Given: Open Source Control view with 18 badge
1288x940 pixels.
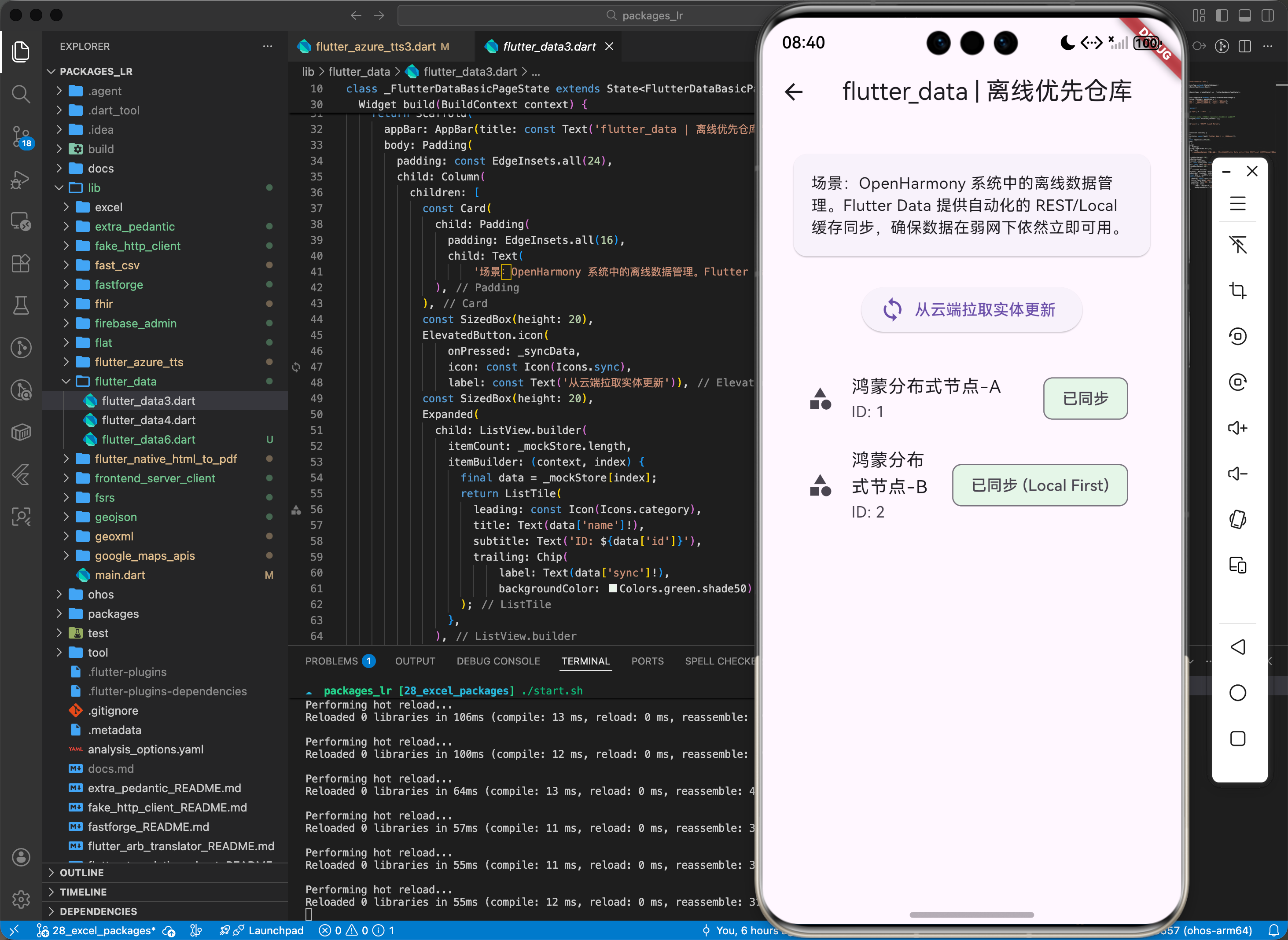Looking at the screenshot, I should pyautogui.click(x=21, y=136).
